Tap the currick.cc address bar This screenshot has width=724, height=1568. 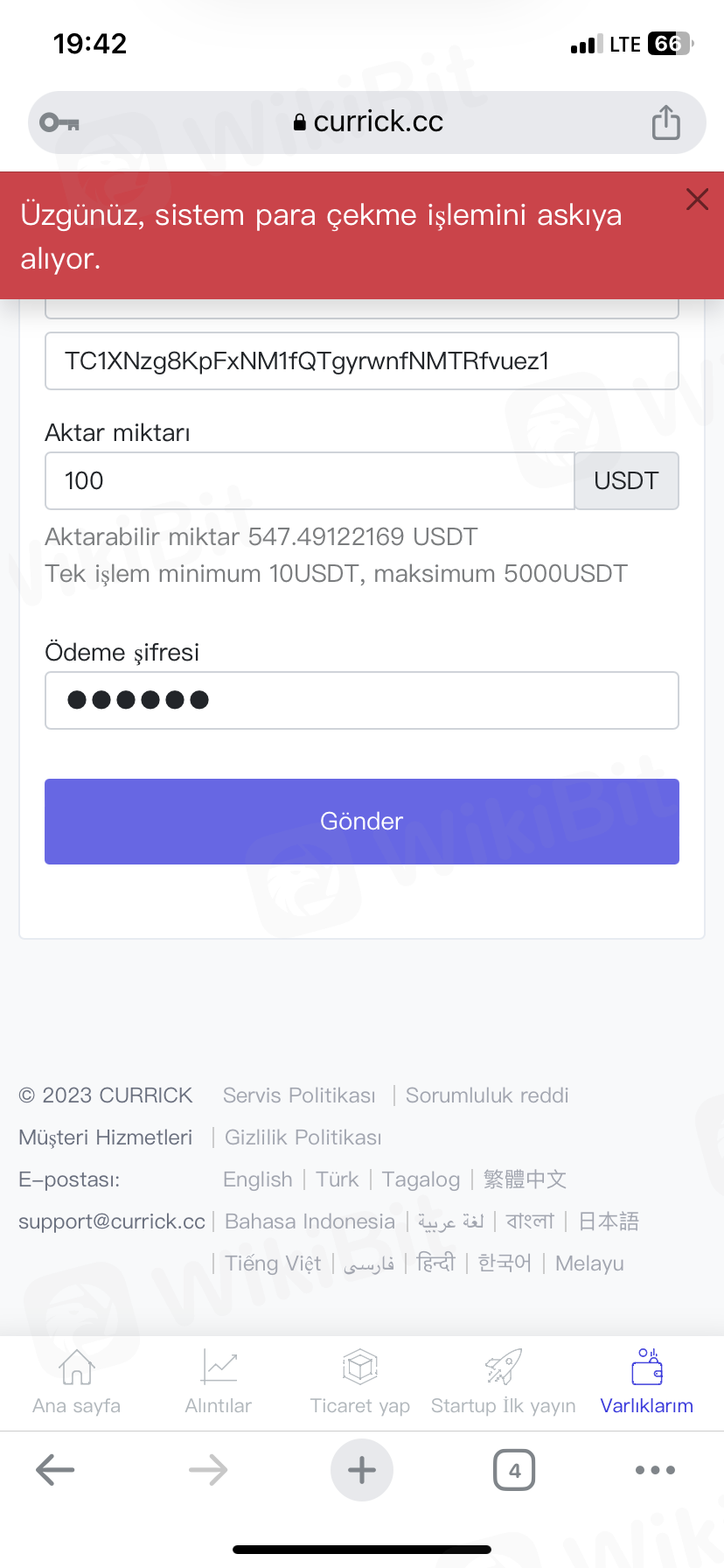click(367, 122)
